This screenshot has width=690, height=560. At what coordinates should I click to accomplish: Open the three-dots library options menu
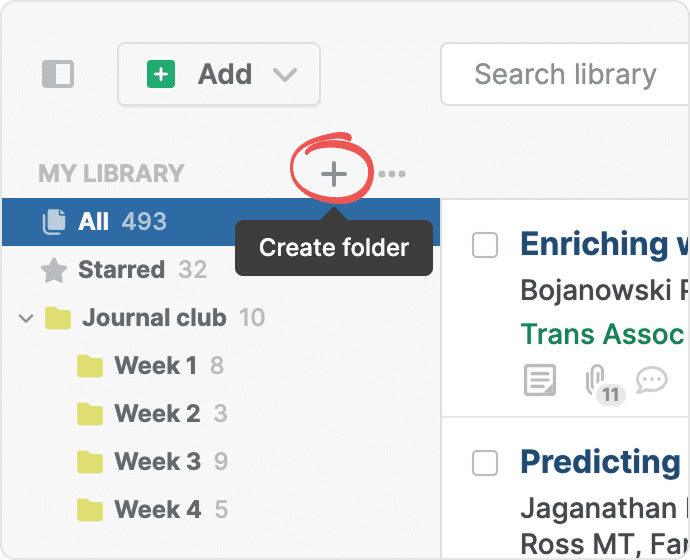click(392, 174)
